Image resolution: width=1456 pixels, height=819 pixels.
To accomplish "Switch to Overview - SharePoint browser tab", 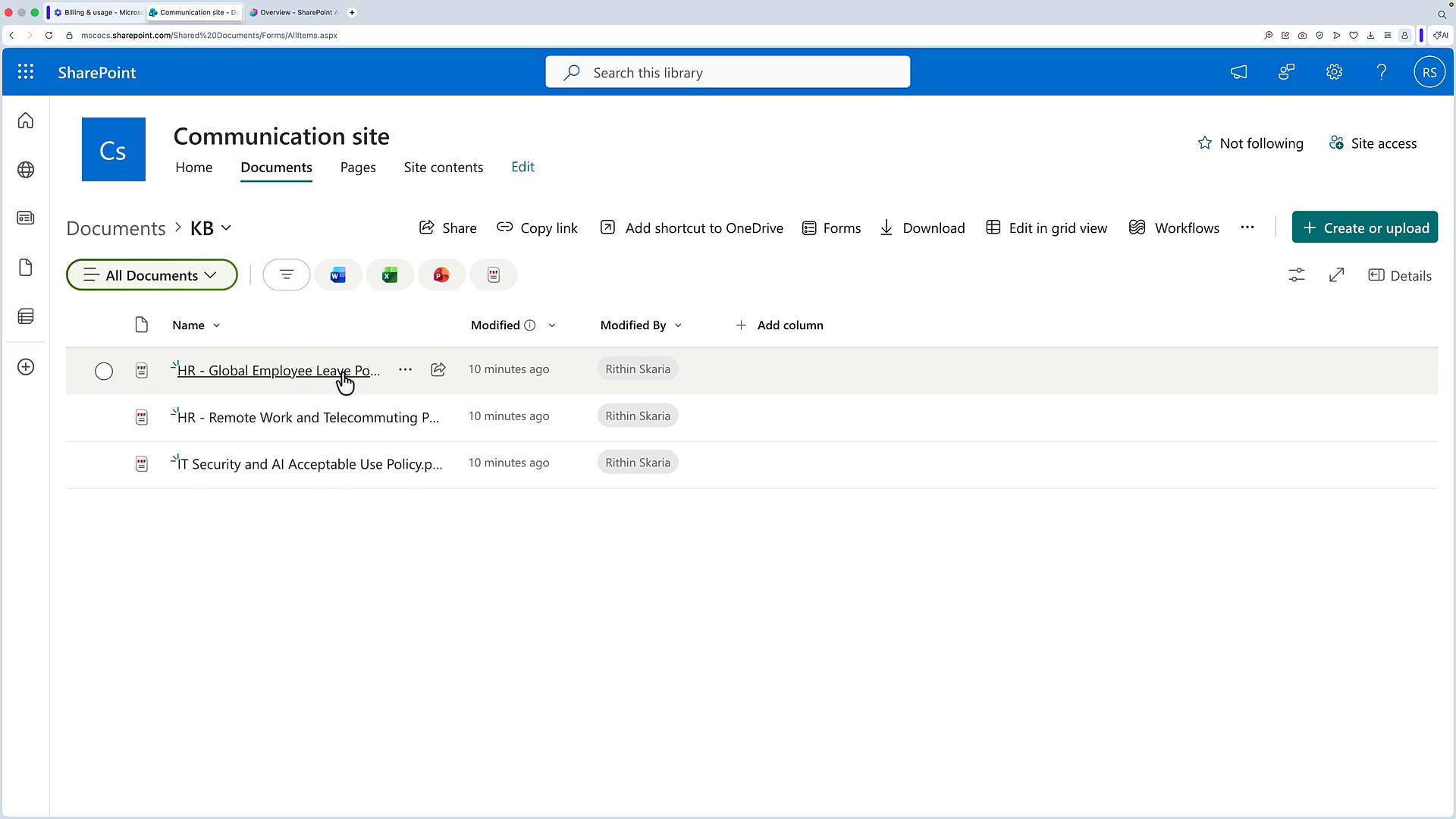I will [294, 12].
